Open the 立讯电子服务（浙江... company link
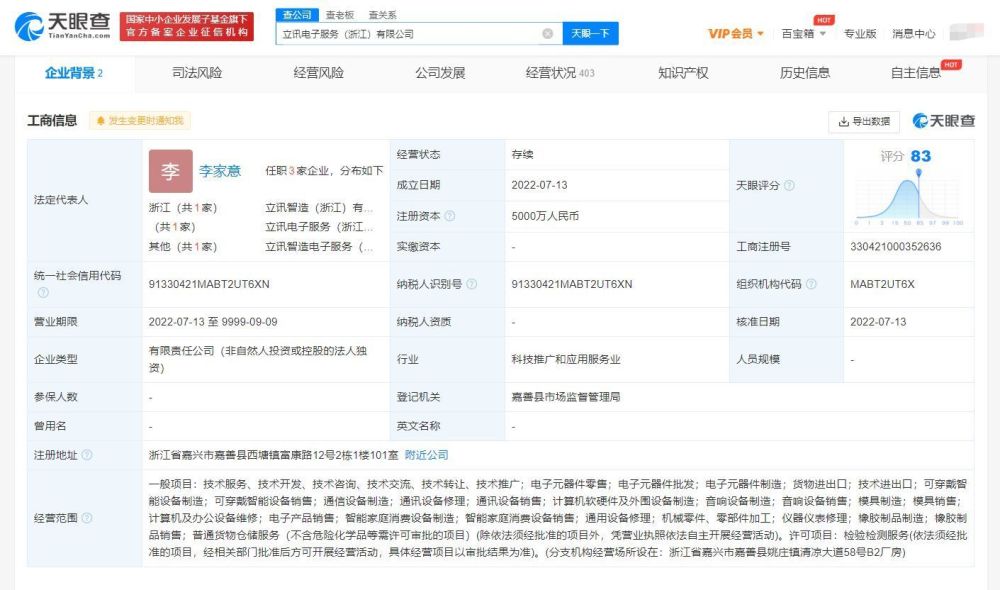This screenshot has height=590, width=1000. (319, 226)
